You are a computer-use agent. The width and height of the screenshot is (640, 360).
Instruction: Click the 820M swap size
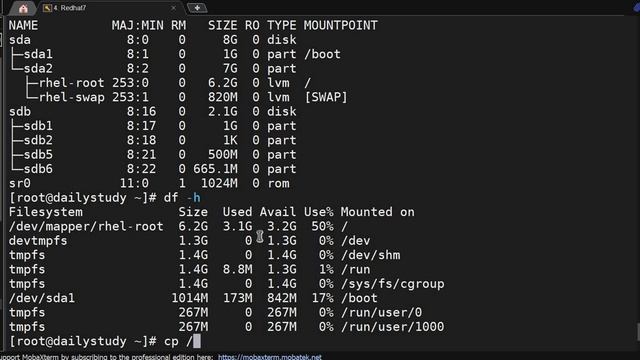point(222,97)
